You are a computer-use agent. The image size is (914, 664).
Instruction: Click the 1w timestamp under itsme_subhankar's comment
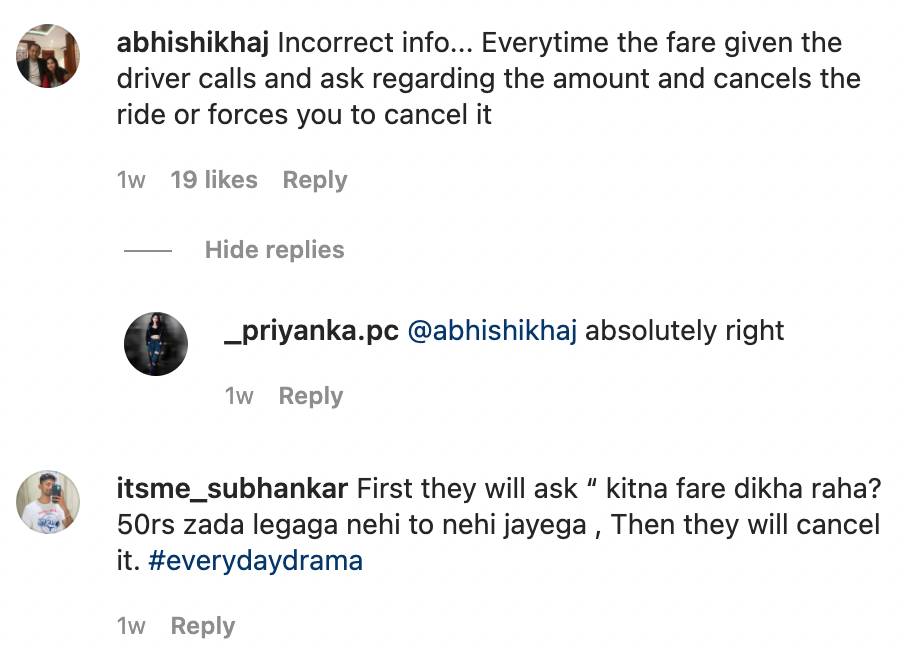131,626
